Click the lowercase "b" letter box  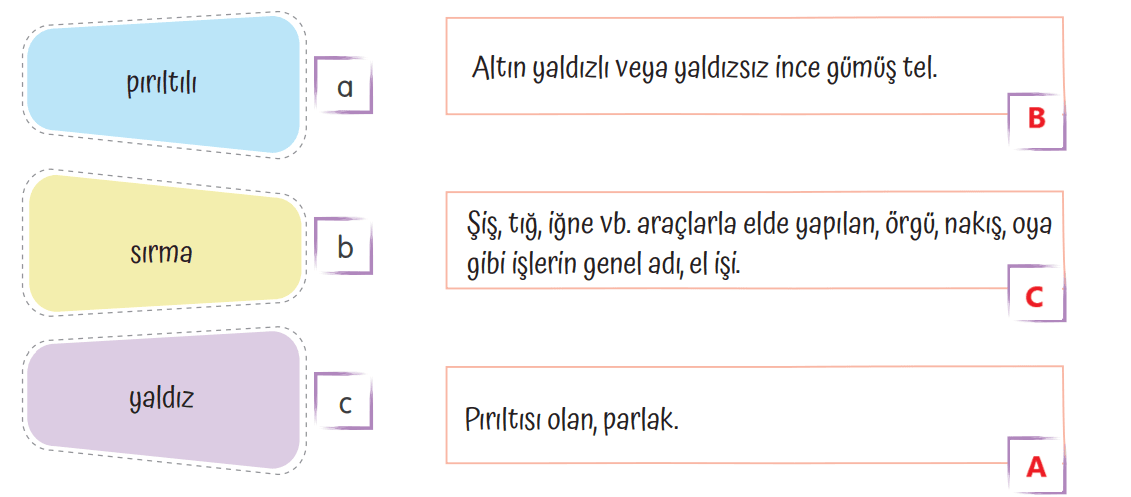point(344,246)
